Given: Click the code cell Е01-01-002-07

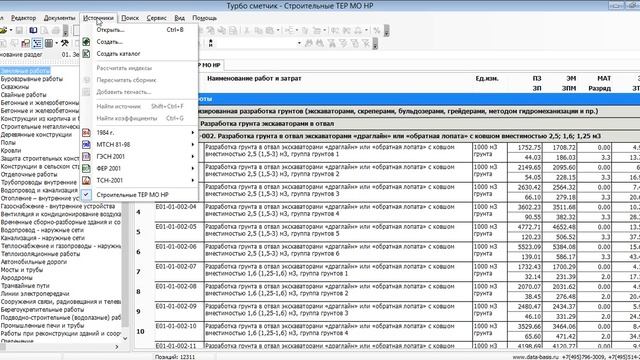Looking at the screenshot, I should 176,267.
